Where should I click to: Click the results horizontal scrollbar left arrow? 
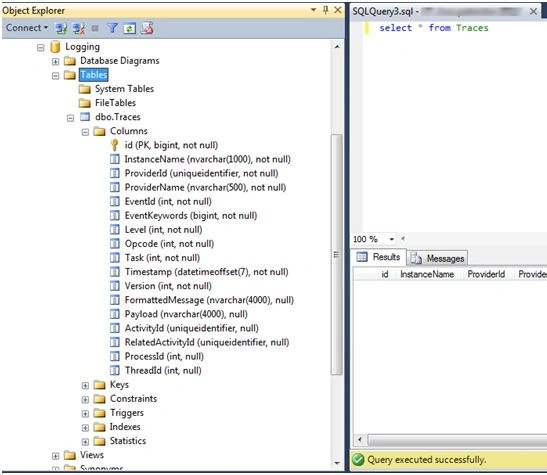360,439
